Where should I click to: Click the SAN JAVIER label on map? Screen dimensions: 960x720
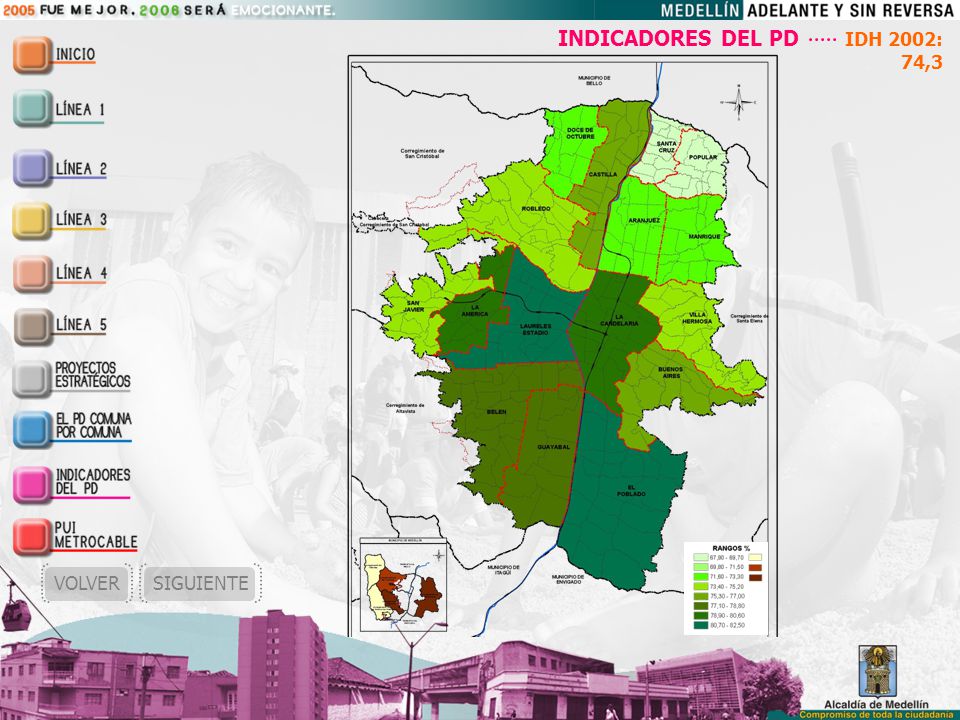click(x=413, y=306)
